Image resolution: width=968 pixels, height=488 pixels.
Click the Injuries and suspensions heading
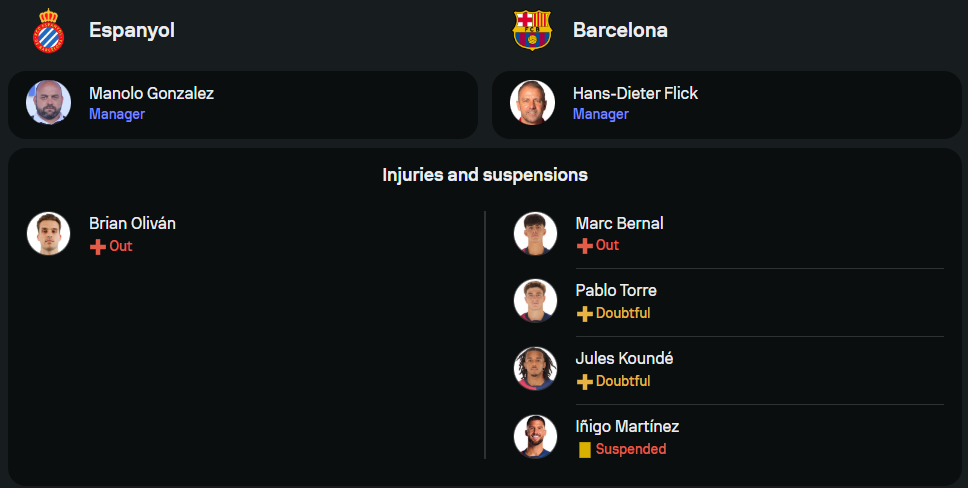(x=485, y=175)
